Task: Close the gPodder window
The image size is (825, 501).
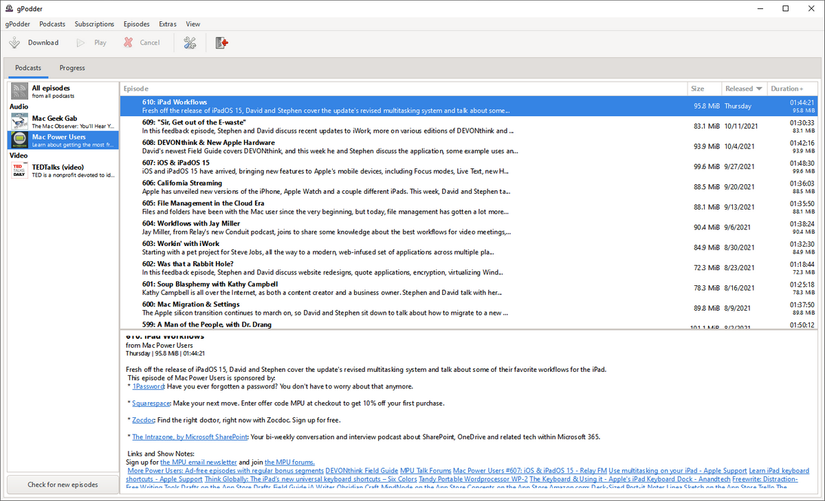Action: (x=811, y=8)
